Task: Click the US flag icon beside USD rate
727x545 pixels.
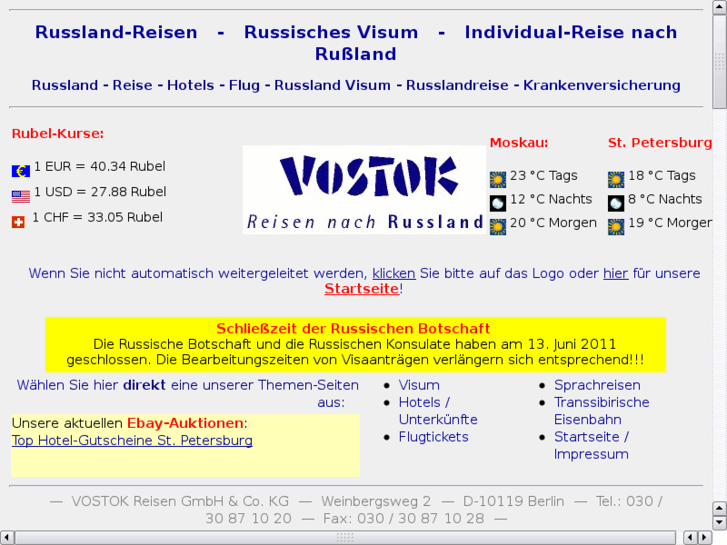Action: pyautogui.click(x=21, y=197)
